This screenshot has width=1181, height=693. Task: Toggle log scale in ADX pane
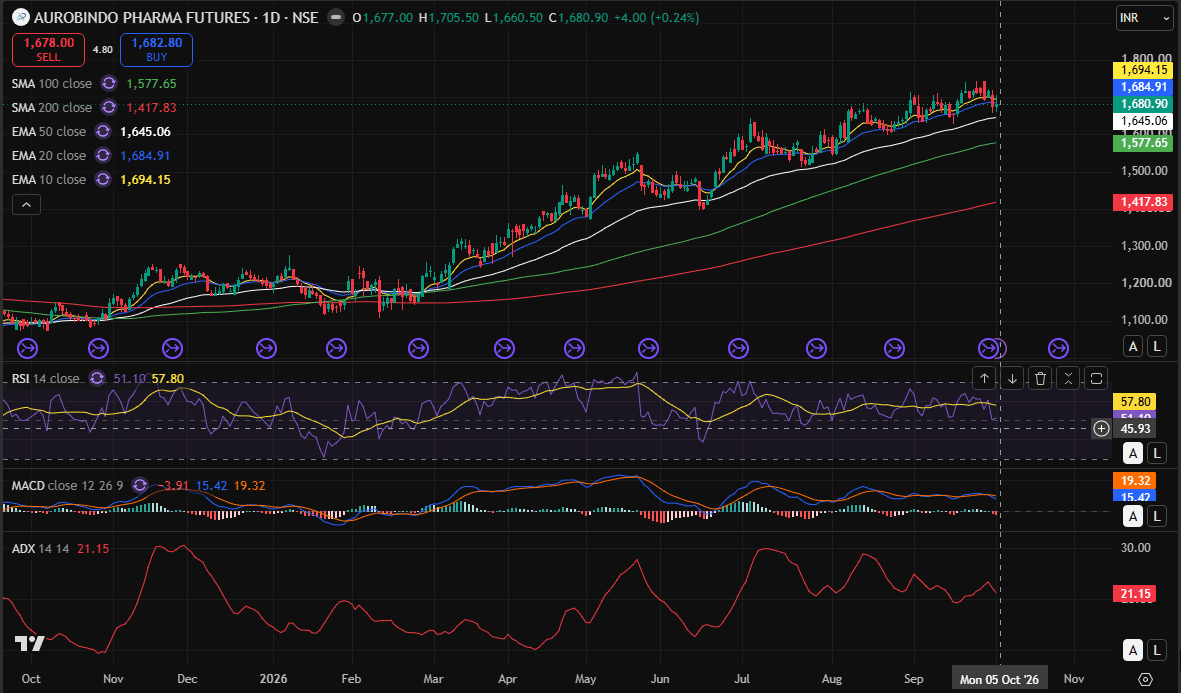tap(1157, 650)
